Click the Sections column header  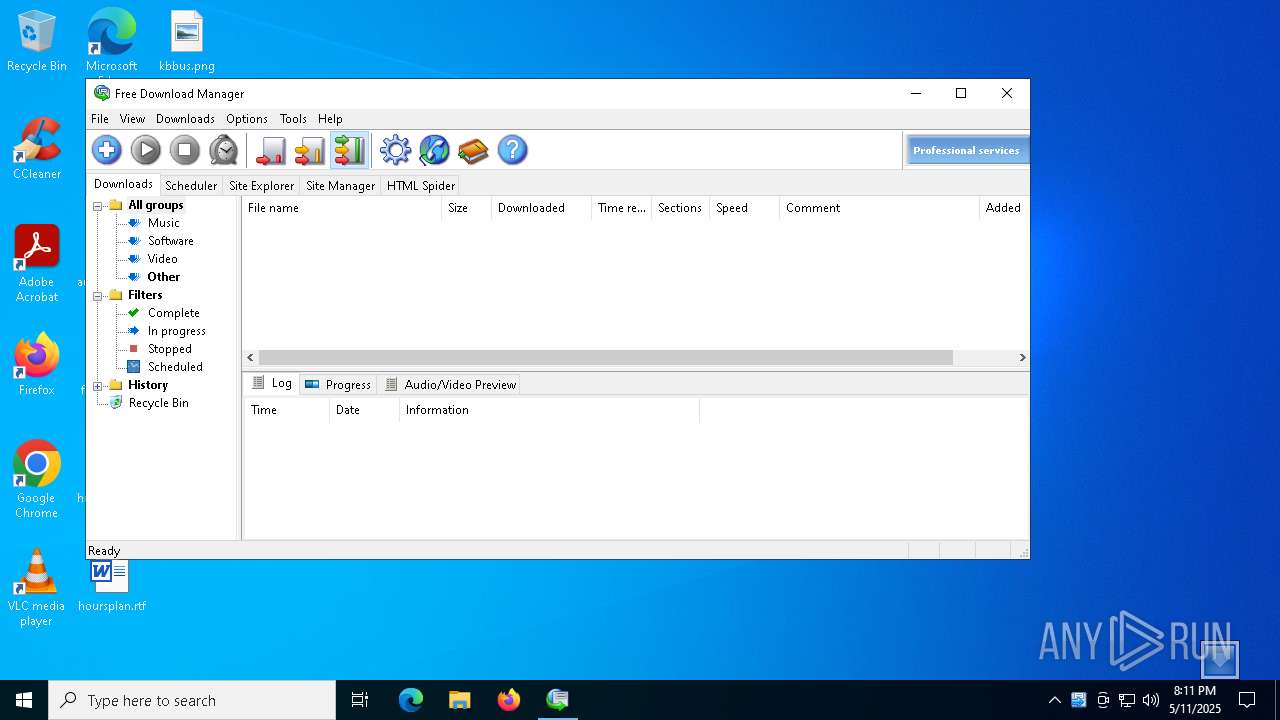click(680, 208)
